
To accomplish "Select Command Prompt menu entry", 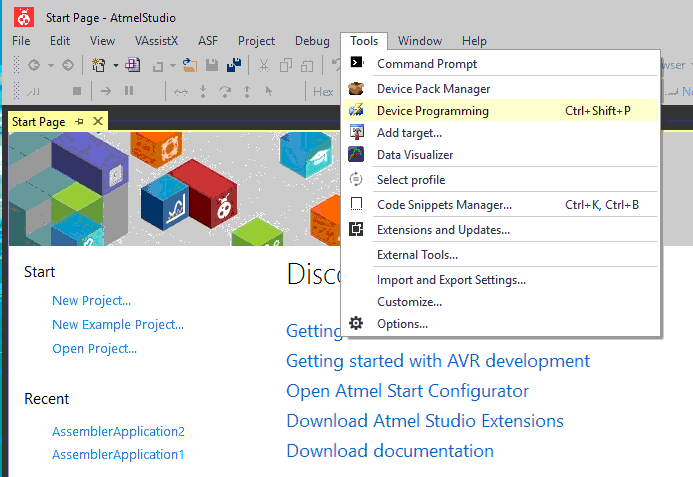I will point(500,63).
